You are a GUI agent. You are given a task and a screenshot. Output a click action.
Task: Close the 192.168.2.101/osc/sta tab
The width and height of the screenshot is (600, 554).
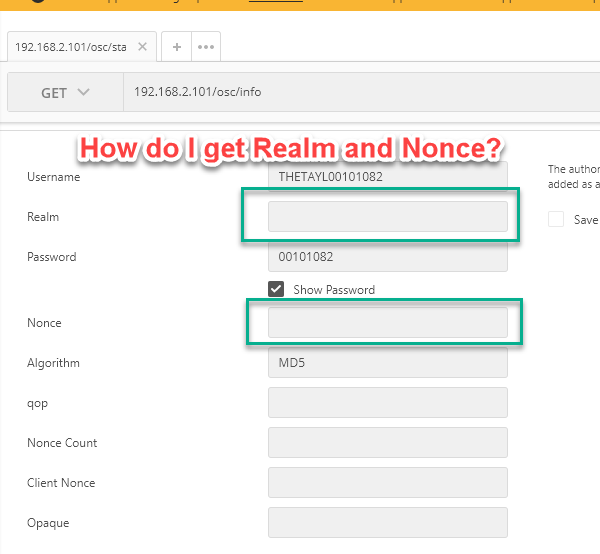[x=142, y=47]
